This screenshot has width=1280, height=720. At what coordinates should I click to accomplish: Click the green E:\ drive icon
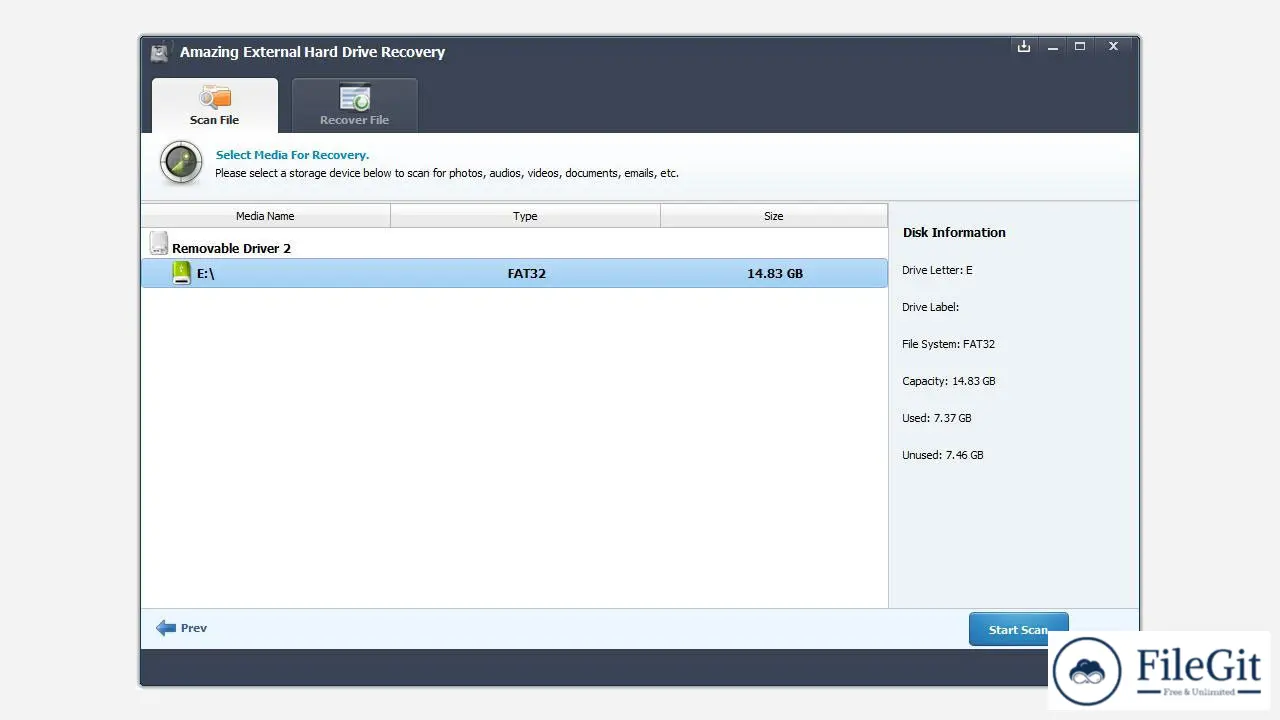point(181,273)
